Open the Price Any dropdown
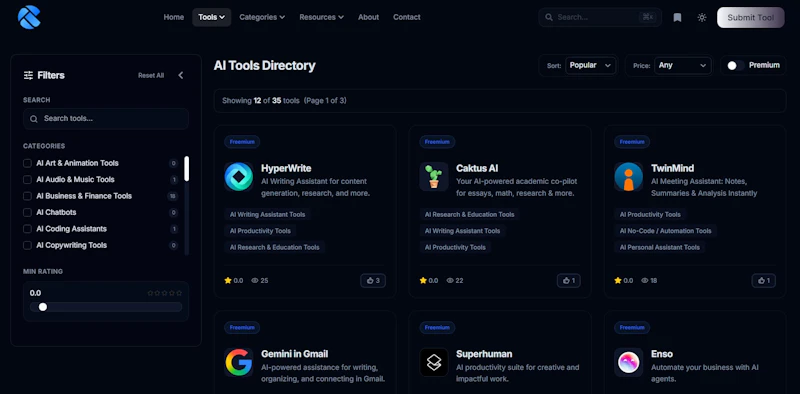800x394 pixels. click(x=683, y=65)
